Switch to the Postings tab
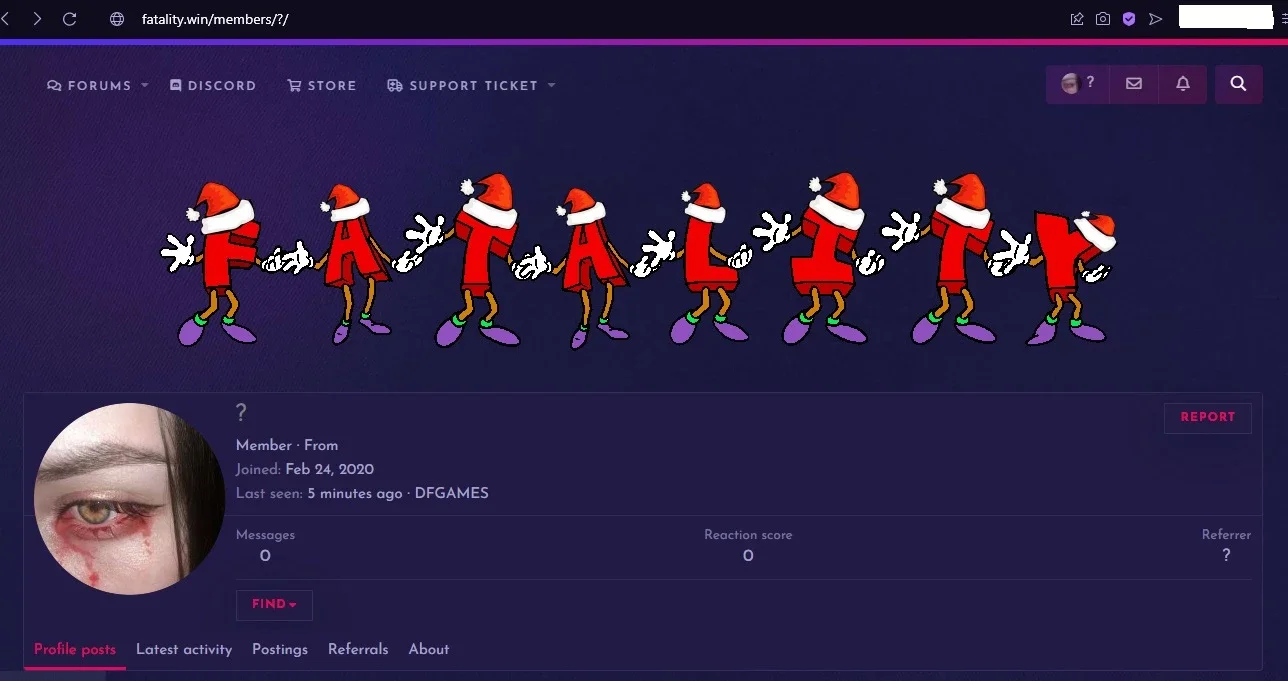The width and height of the screenshot is (1288, 681). 280,649
